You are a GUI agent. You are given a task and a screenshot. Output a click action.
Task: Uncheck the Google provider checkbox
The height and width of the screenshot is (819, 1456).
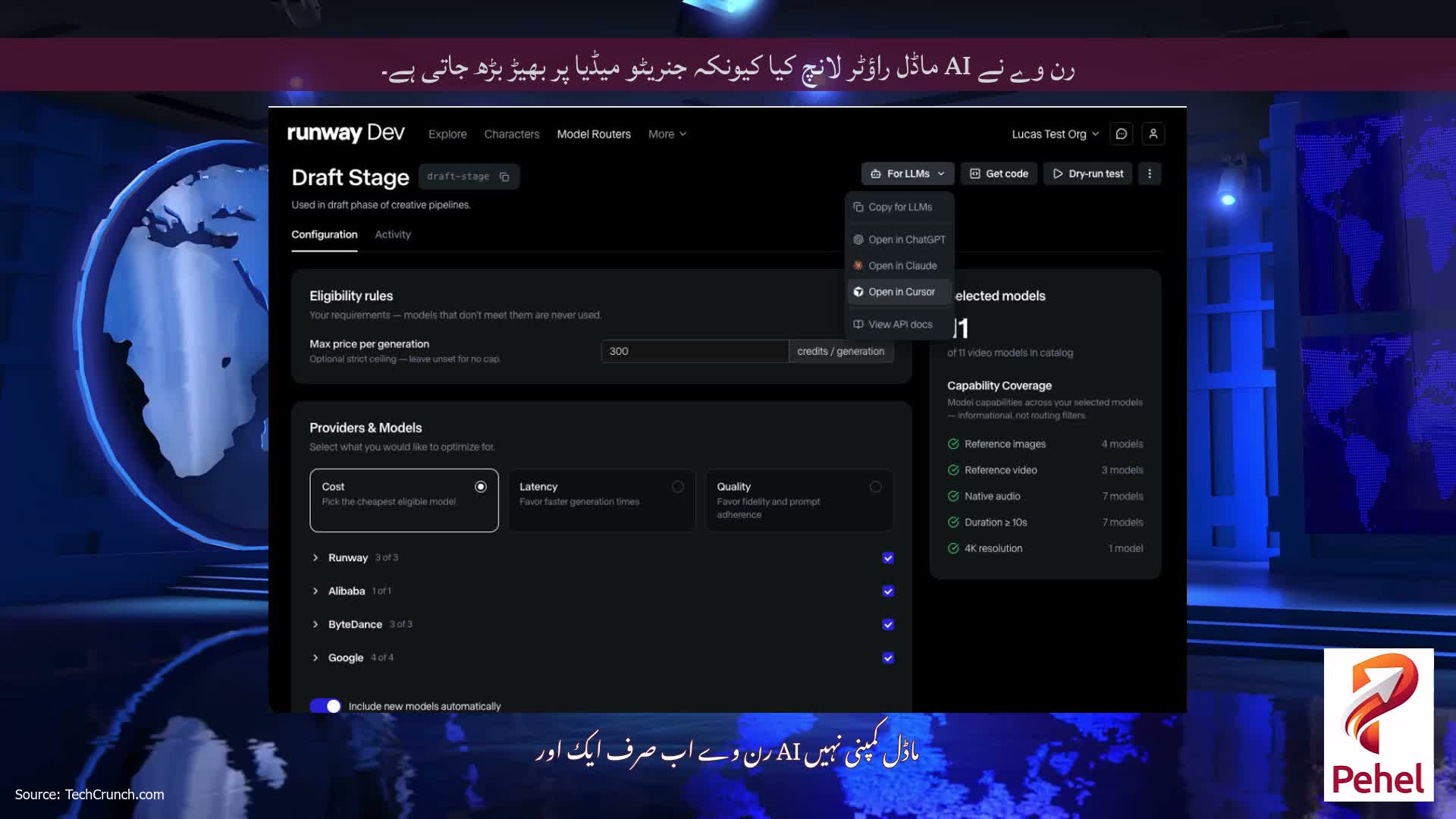coord(888,658)
